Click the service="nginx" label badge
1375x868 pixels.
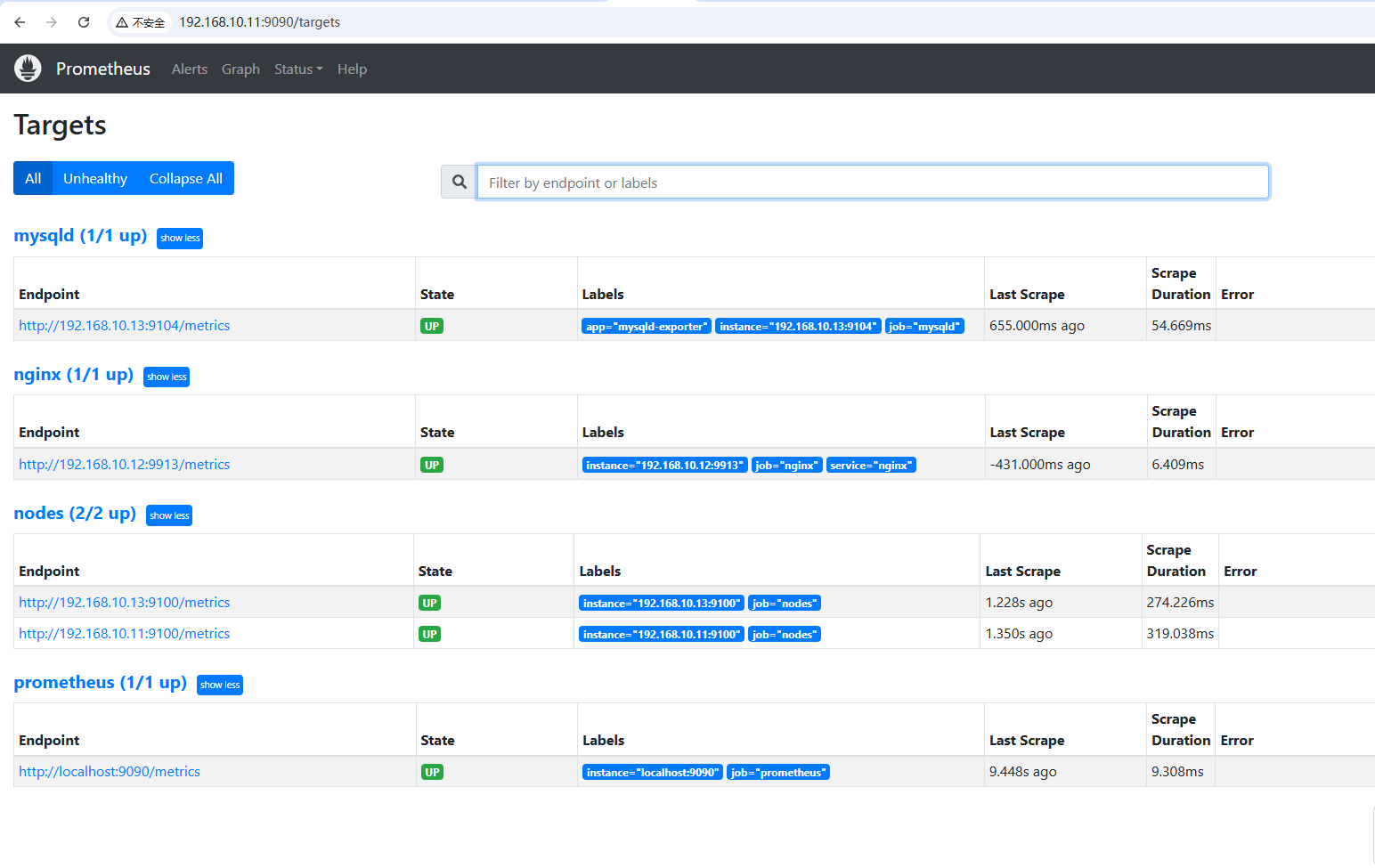872,466
